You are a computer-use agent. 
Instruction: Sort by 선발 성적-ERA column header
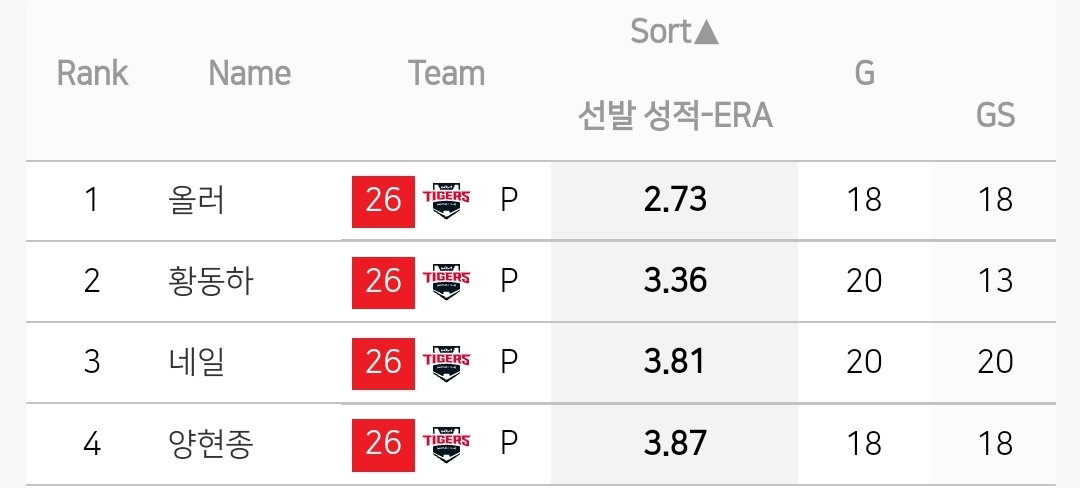[x=675, y=116]
